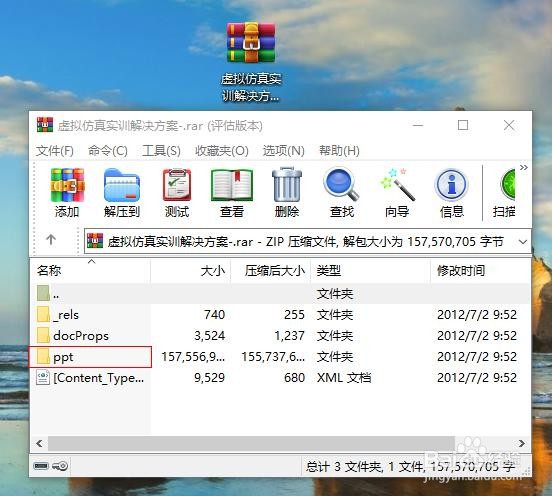Click packed size value 1,237

click(289, 335)
